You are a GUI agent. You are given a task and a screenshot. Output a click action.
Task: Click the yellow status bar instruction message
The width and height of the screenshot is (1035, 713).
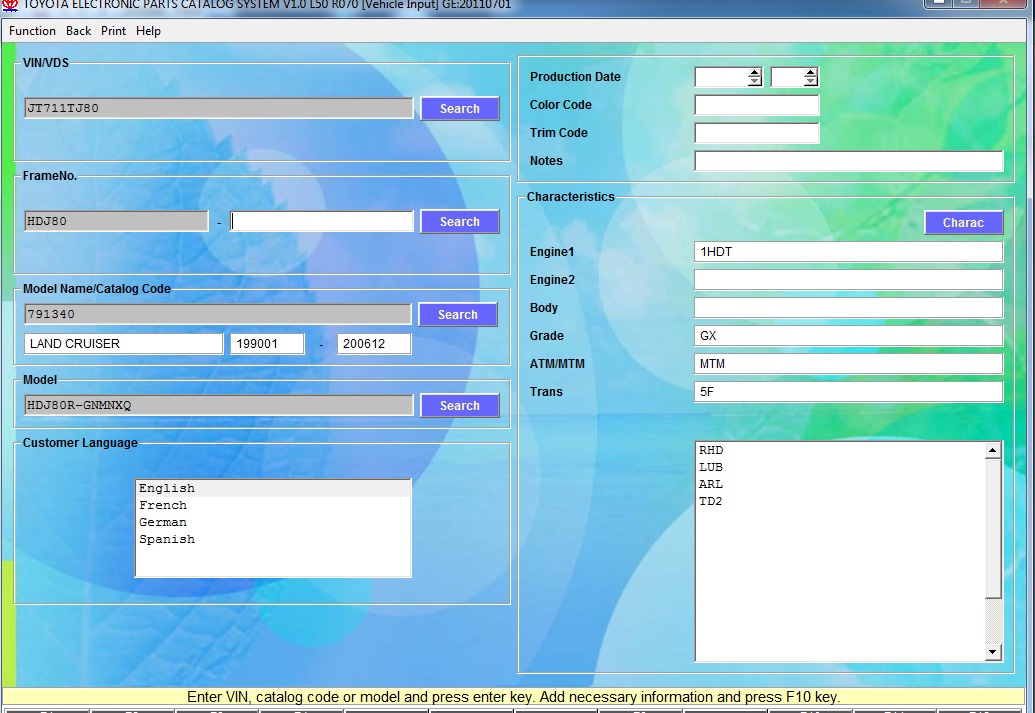pyautogui.click(x=514, y=697)
